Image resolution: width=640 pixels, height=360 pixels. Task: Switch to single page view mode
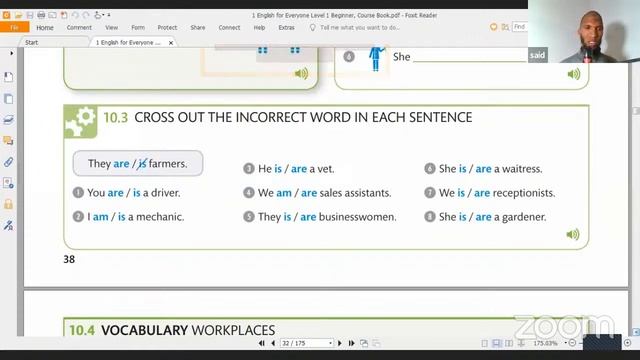pyautogui.click(x=484, y=343)
